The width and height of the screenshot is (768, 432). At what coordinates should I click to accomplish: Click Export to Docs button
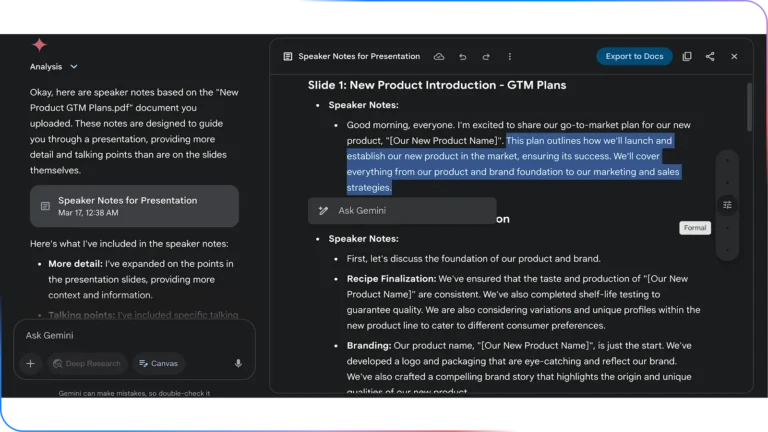634,56
